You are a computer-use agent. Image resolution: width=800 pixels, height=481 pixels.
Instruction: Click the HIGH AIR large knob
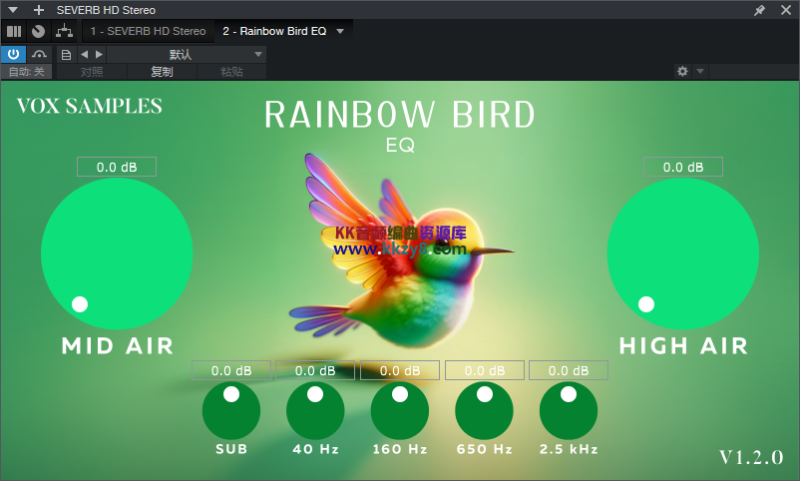(x=683, y=254)
